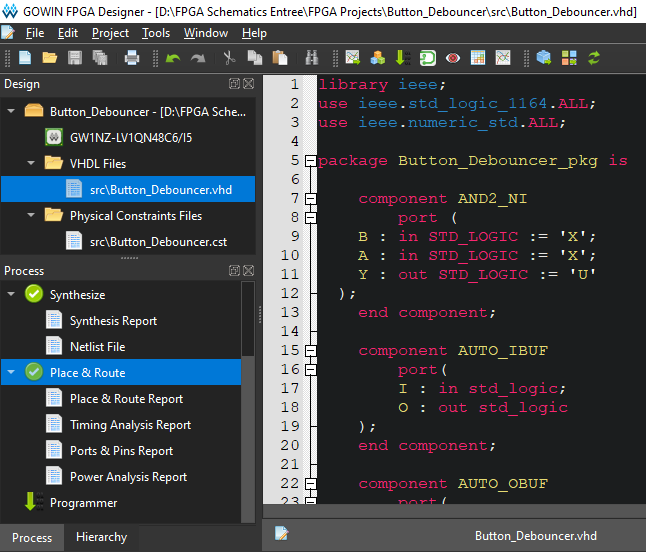Click the green Programmer arrow icon in Process
Image resolution: width=646 pixels, height=552 pixels.
point(34,502)
